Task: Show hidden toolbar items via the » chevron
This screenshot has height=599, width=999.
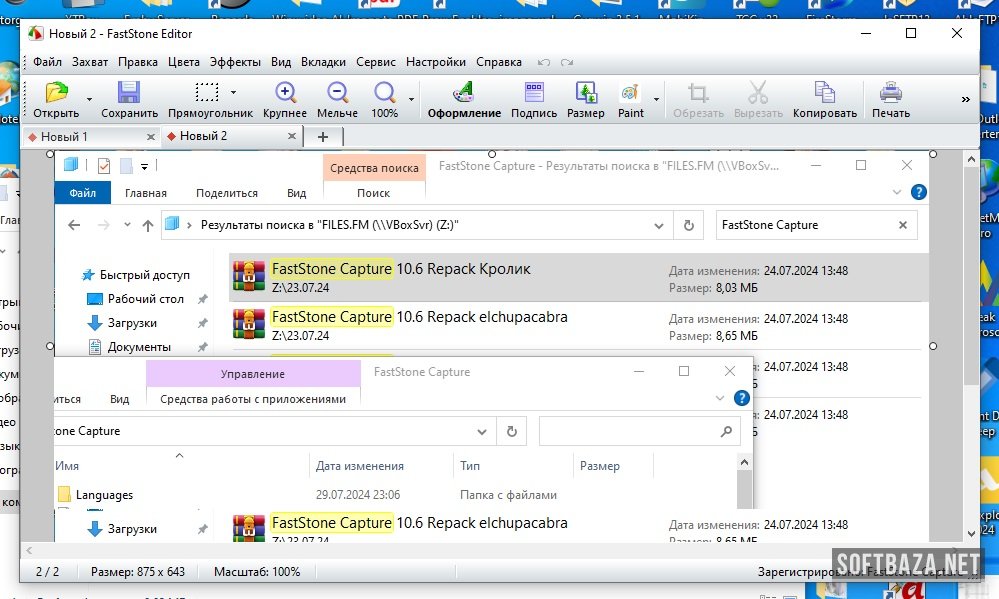Action: pyautogui.click(x=966, y=99)
